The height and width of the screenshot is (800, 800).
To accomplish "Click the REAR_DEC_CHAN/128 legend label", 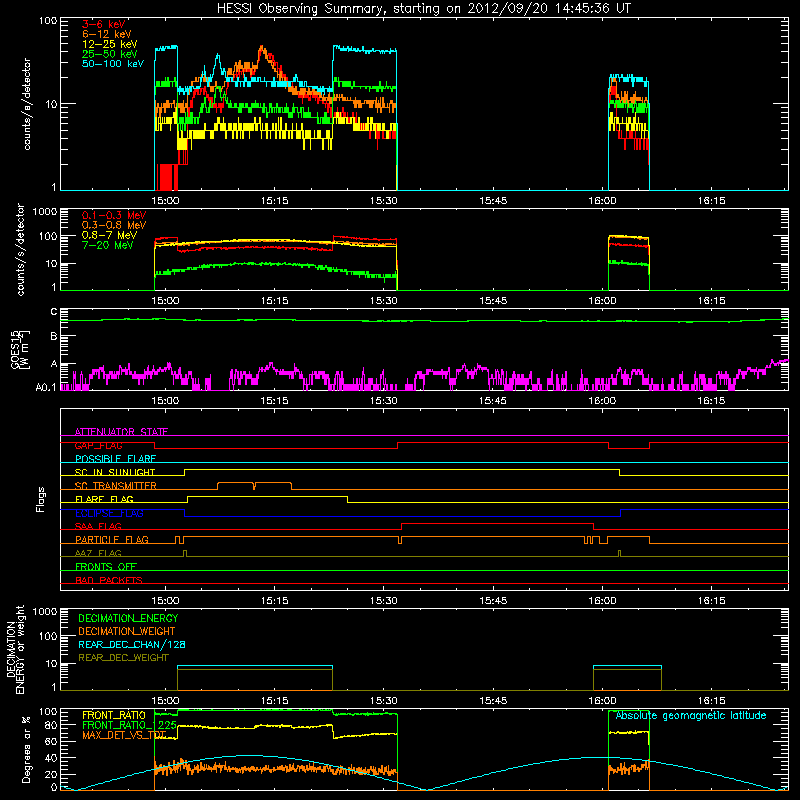I will (x=132, y=645).
